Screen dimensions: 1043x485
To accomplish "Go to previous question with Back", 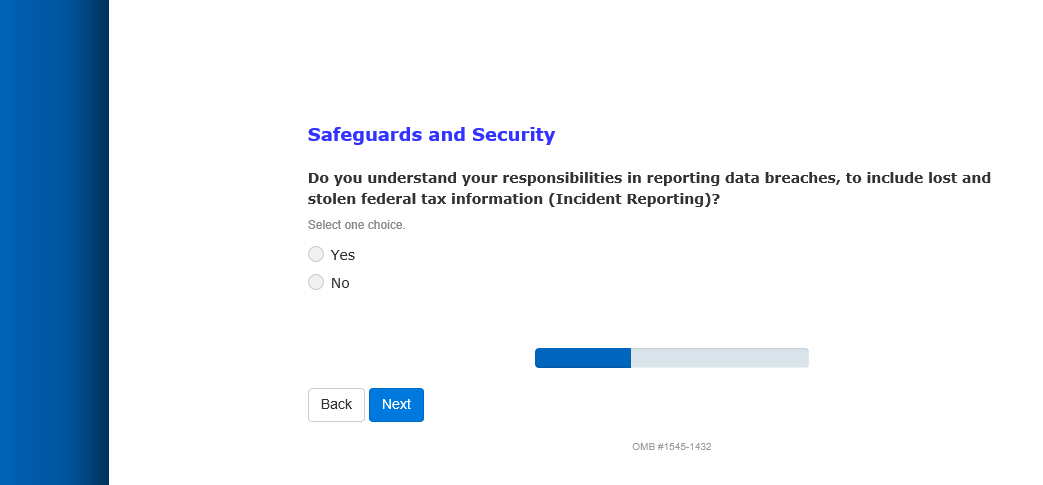I will pos(336,405).
